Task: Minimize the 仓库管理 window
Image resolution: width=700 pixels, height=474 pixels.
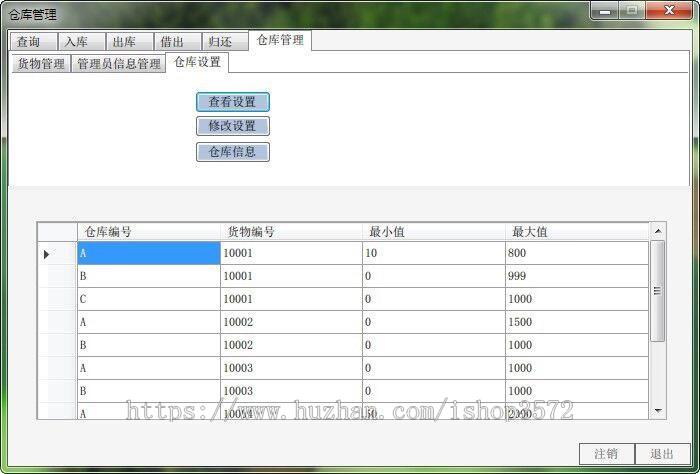Action: click(x=605, y=11)
